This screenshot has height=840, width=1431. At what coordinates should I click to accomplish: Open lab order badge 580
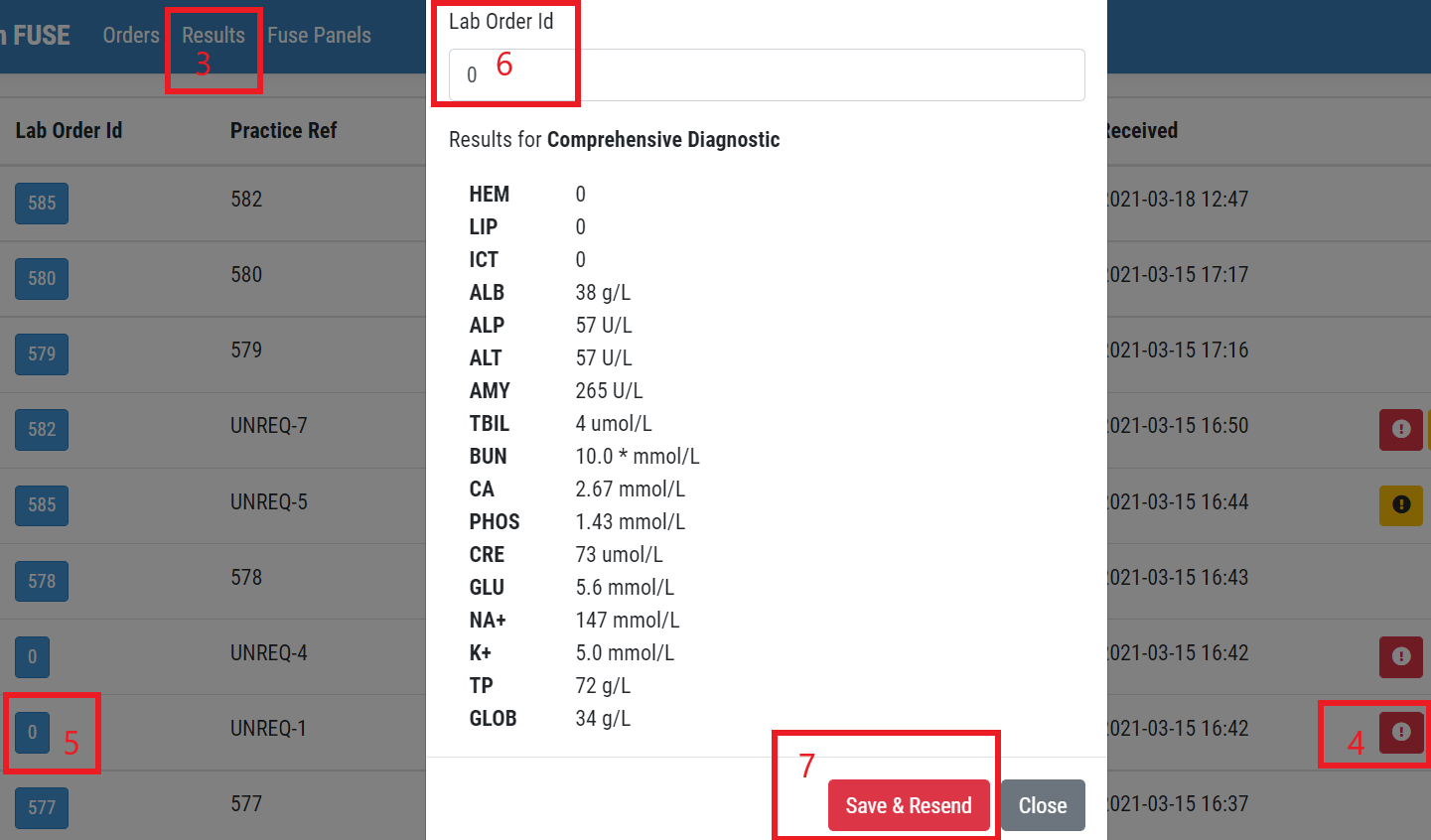42,278
